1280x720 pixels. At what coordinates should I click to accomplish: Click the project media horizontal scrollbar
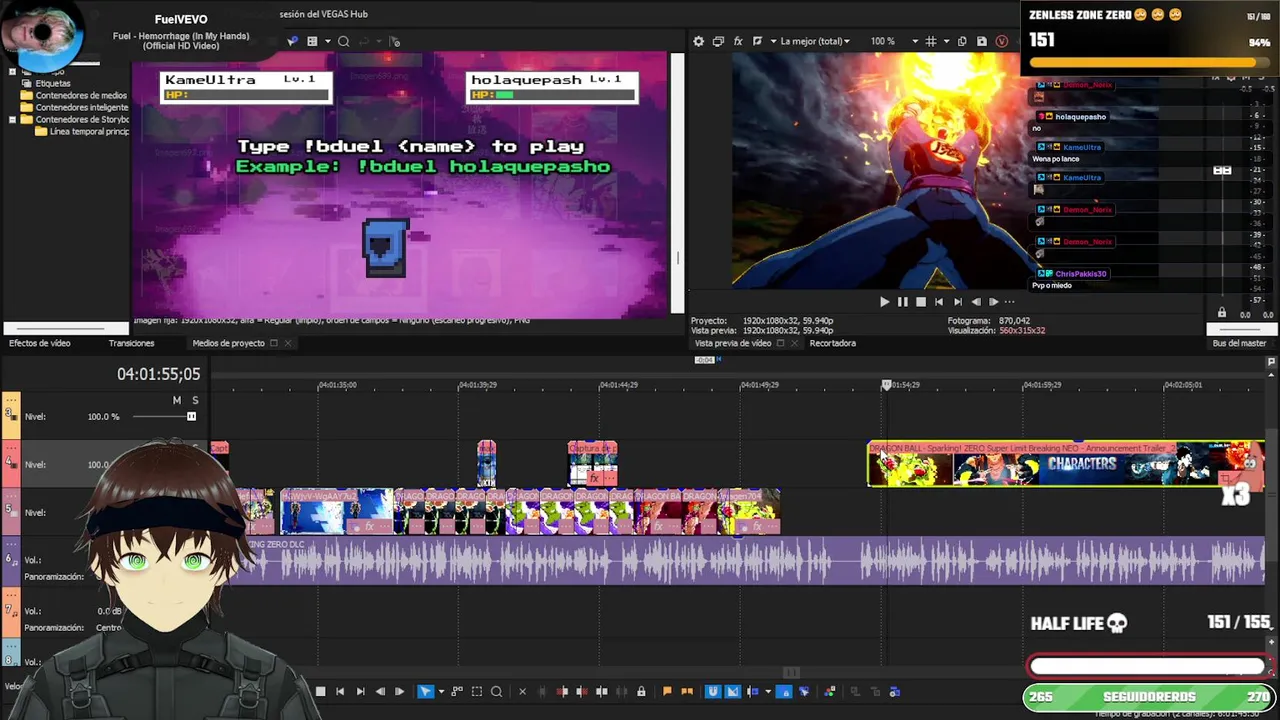tap(65, 327)
